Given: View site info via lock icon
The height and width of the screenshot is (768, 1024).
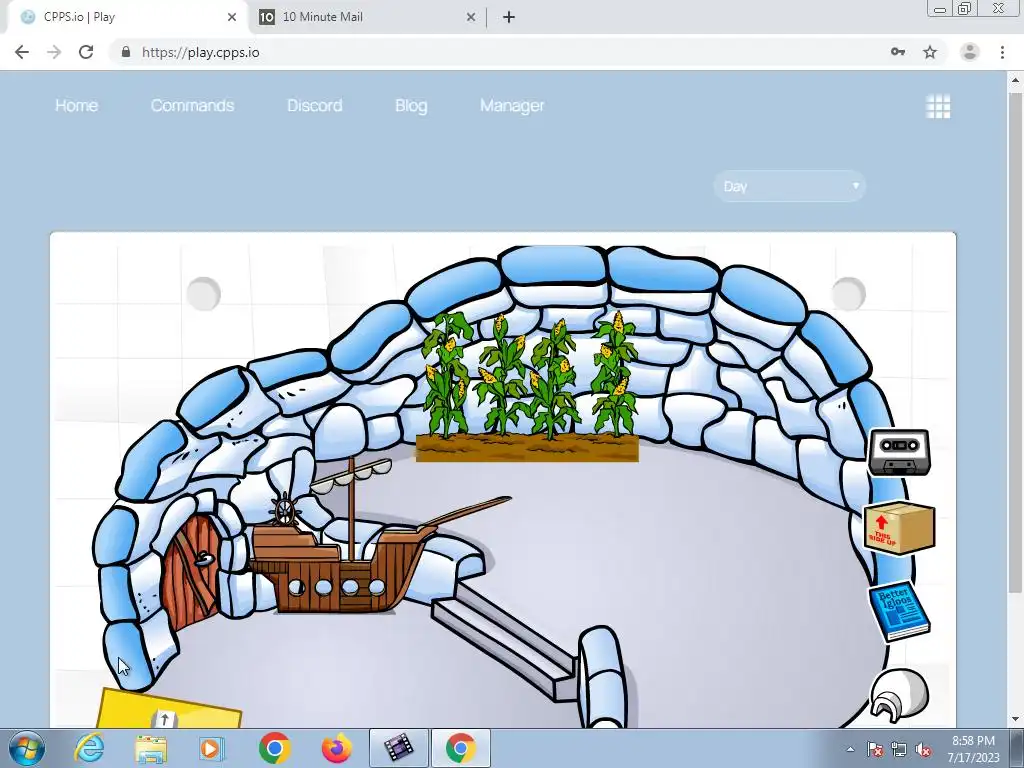Looking at the screenshot, I should [126, 52].
